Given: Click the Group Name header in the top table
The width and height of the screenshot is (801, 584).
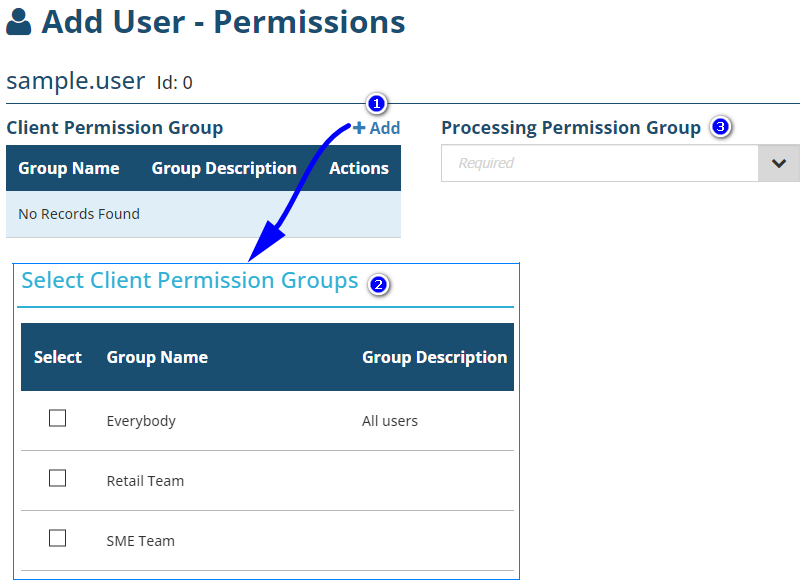Looking at the screenshot, I should coord(69,168).
